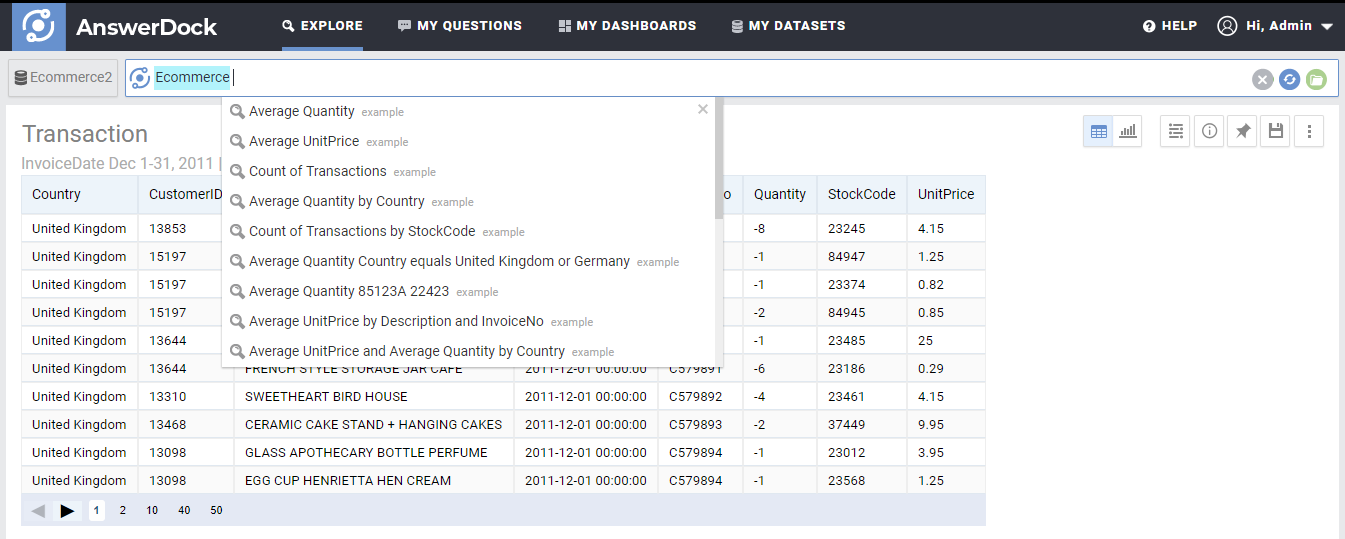The image size is (1345, 539).
Task: Go to page 40
Action: [184, 510]
